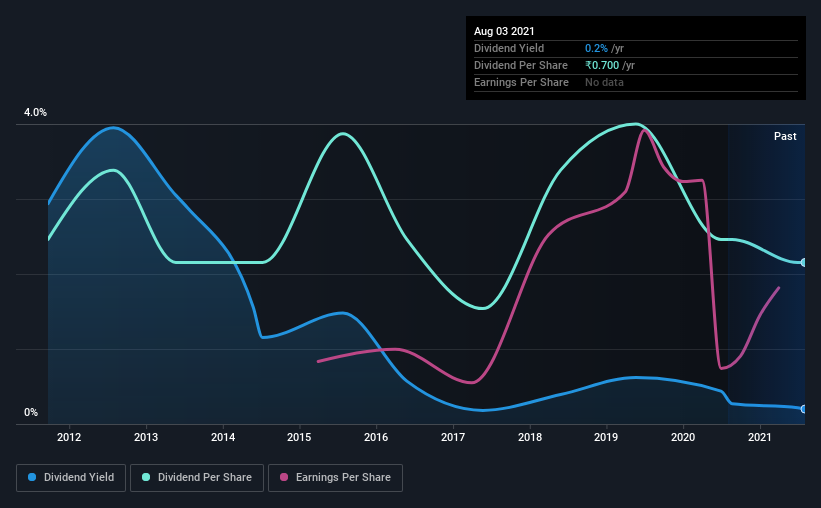Image resolution: width=821 pixels, height=508 pixels.
Task: Toggle the Earnings Per Share legend button
Action: (x=336, y=478)
